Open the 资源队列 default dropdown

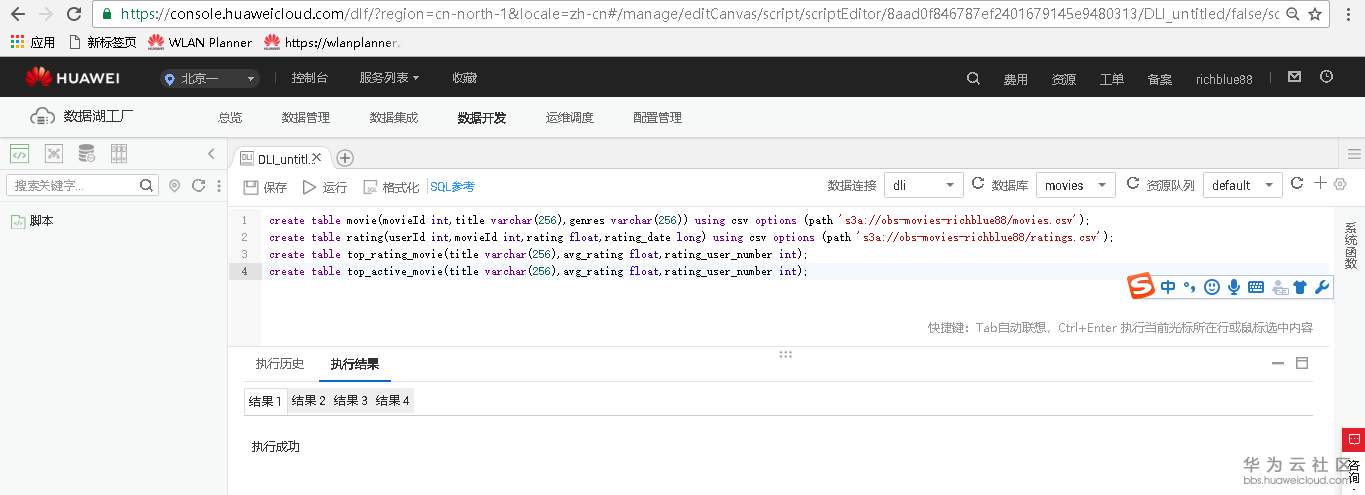coord(1242,185)
